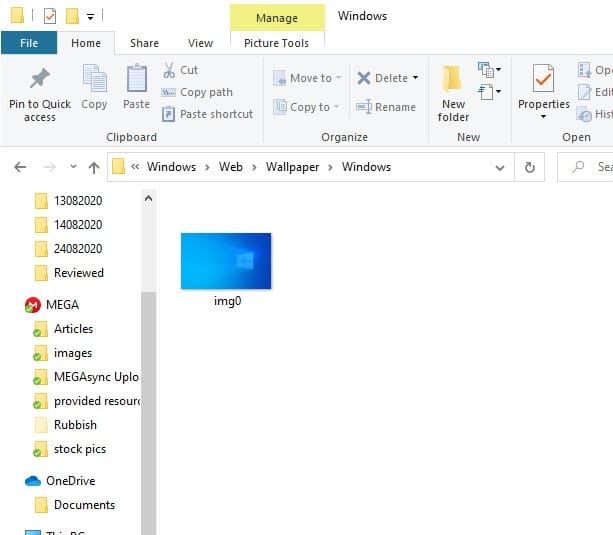Open the Move to menu
613x535 pixels.
pyautogui.click(x=307, y=78)
